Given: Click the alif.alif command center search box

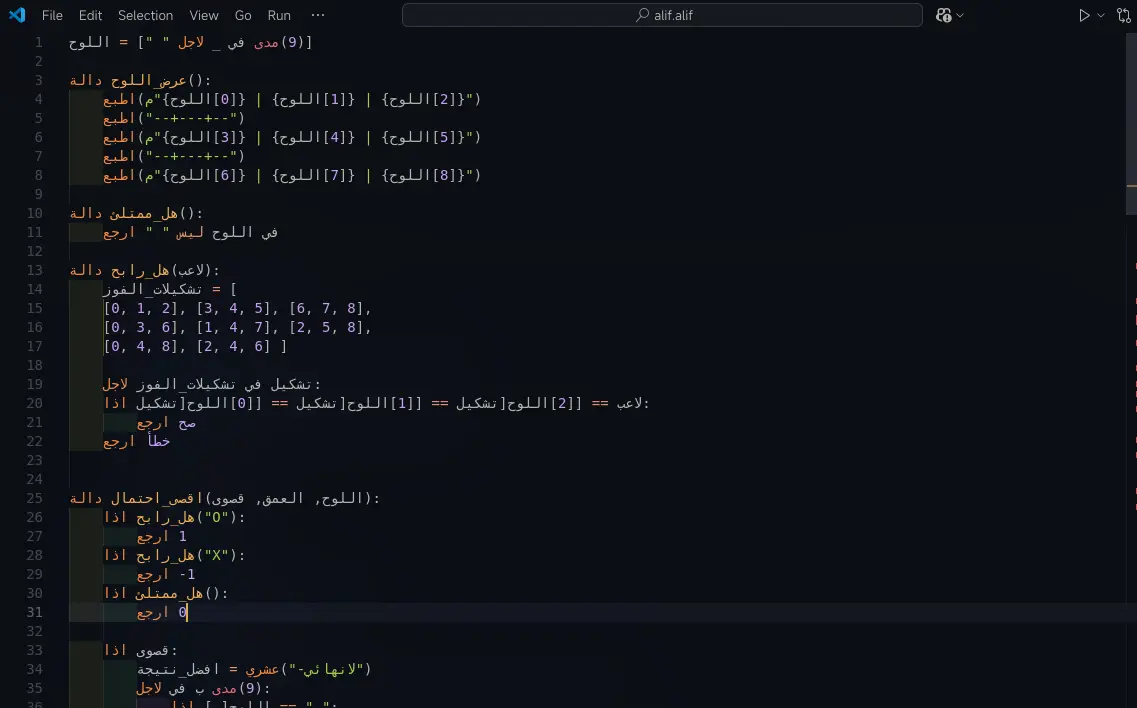Looking at the screenshot, I should pyautogui.click(x=662, y=15).
